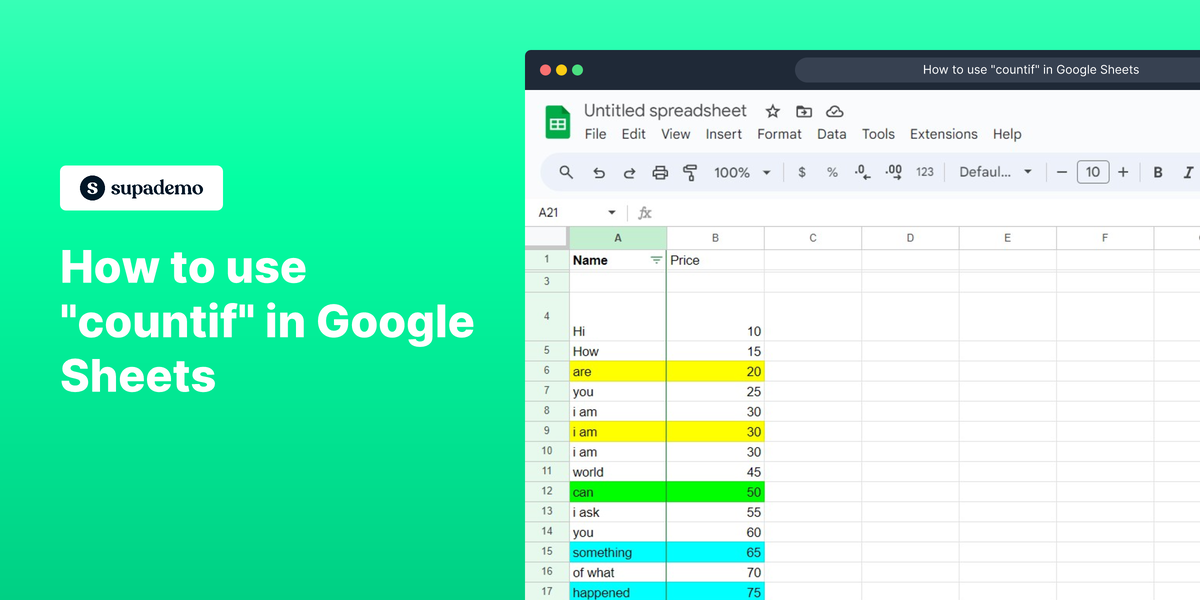Redo the last action

pos(629,172)
